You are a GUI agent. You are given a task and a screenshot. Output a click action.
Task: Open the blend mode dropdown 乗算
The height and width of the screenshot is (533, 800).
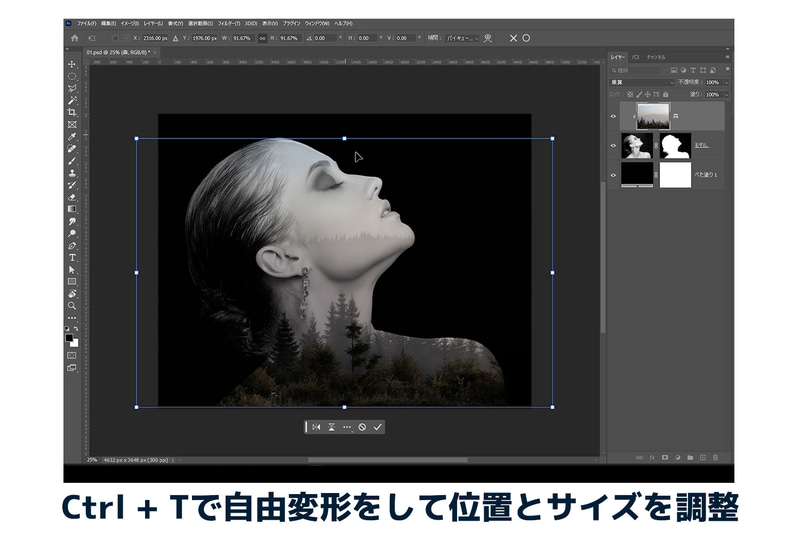click(x=642, y=82)
